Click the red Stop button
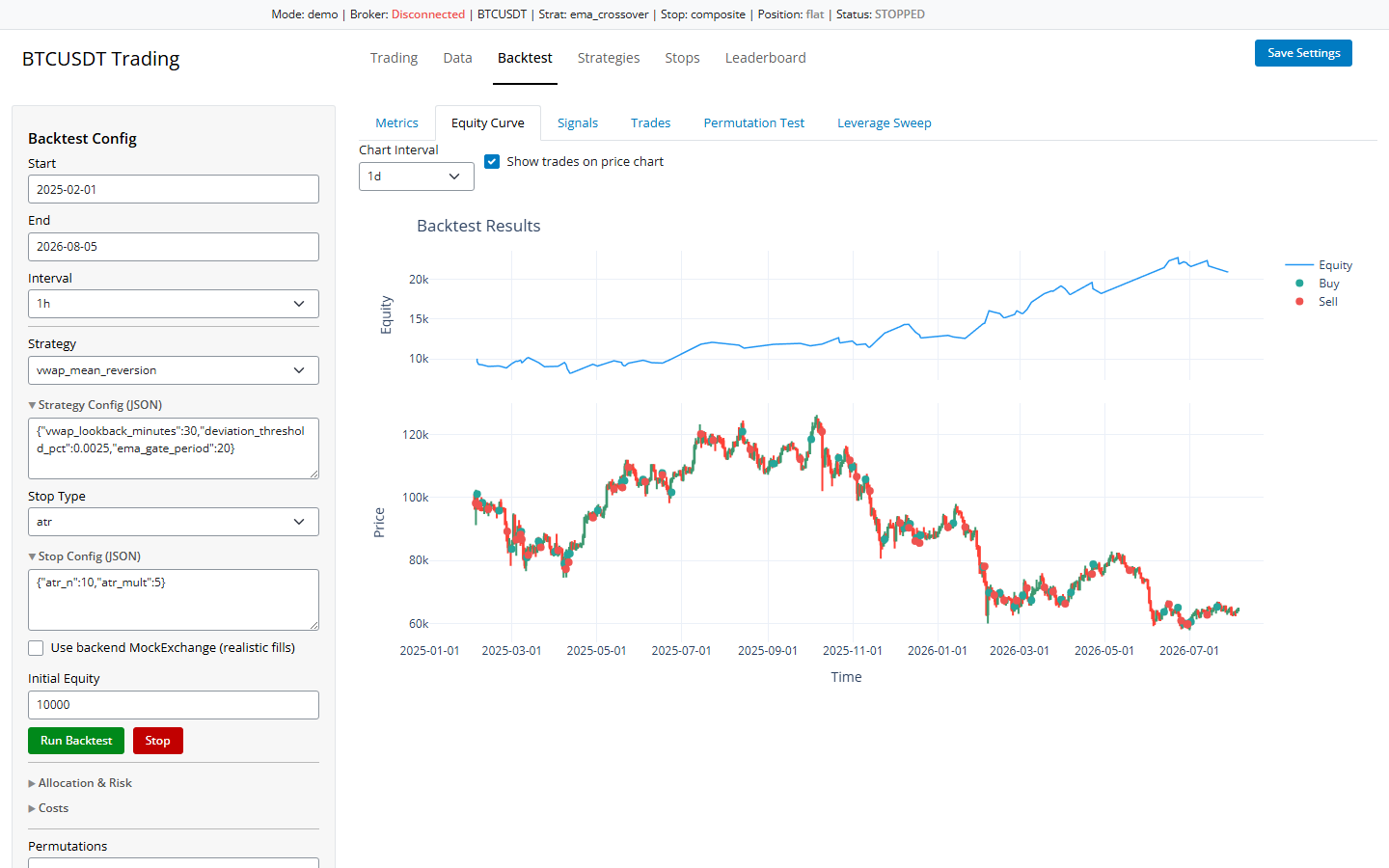1389x868 pixels. coord(158,741)
